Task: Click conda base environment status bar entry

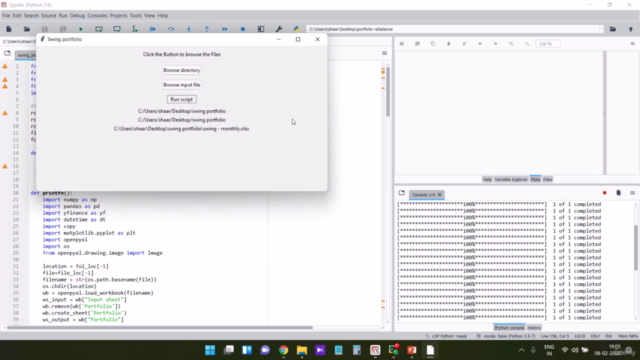Action: click(x=505, y=336)
